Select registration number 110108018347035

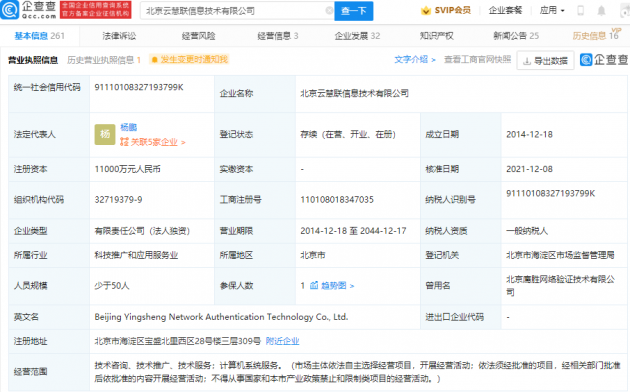tap(337, 200)
